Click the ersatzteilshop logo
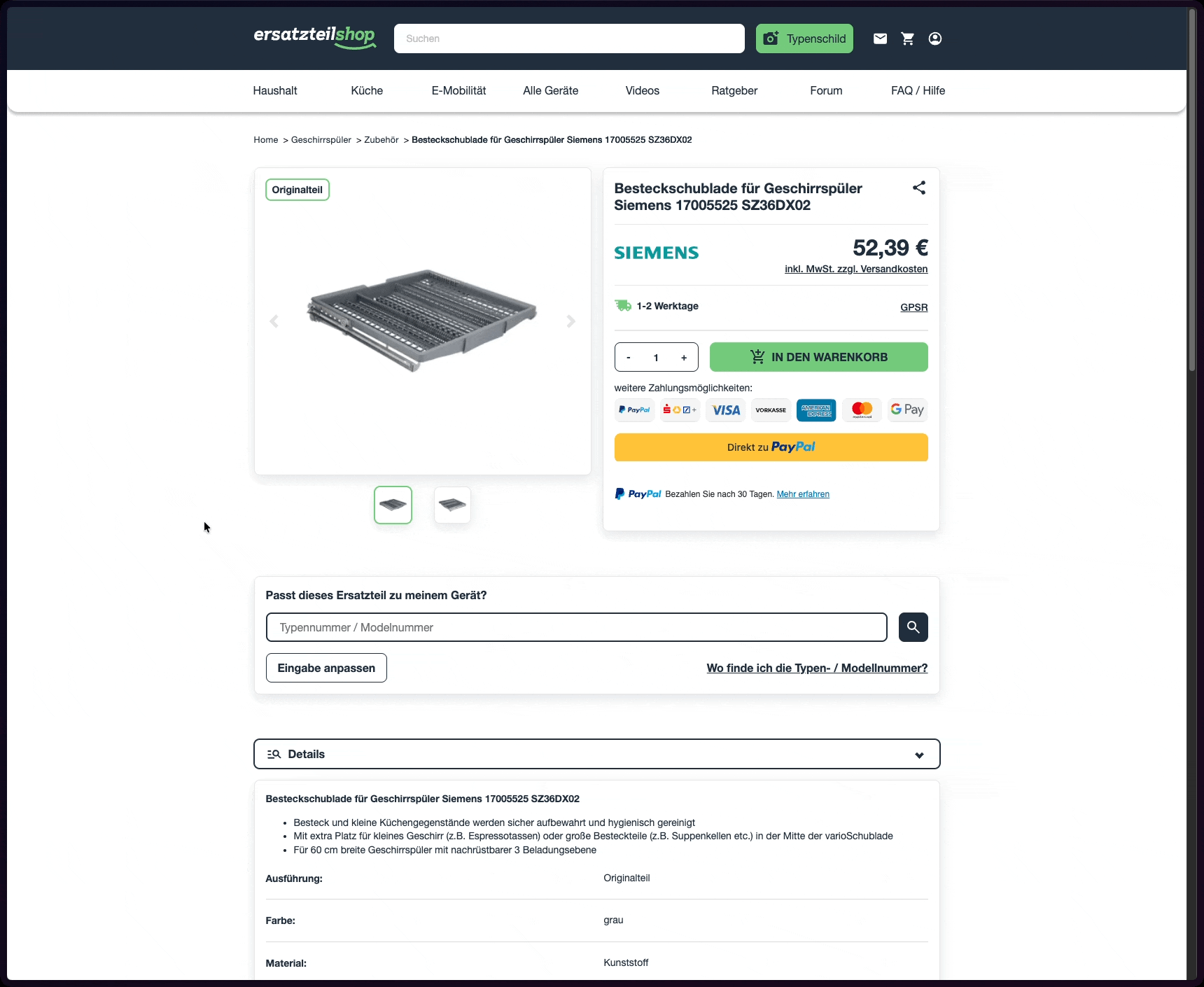Viewport: 1204px width, 987px height. [315, 37]
